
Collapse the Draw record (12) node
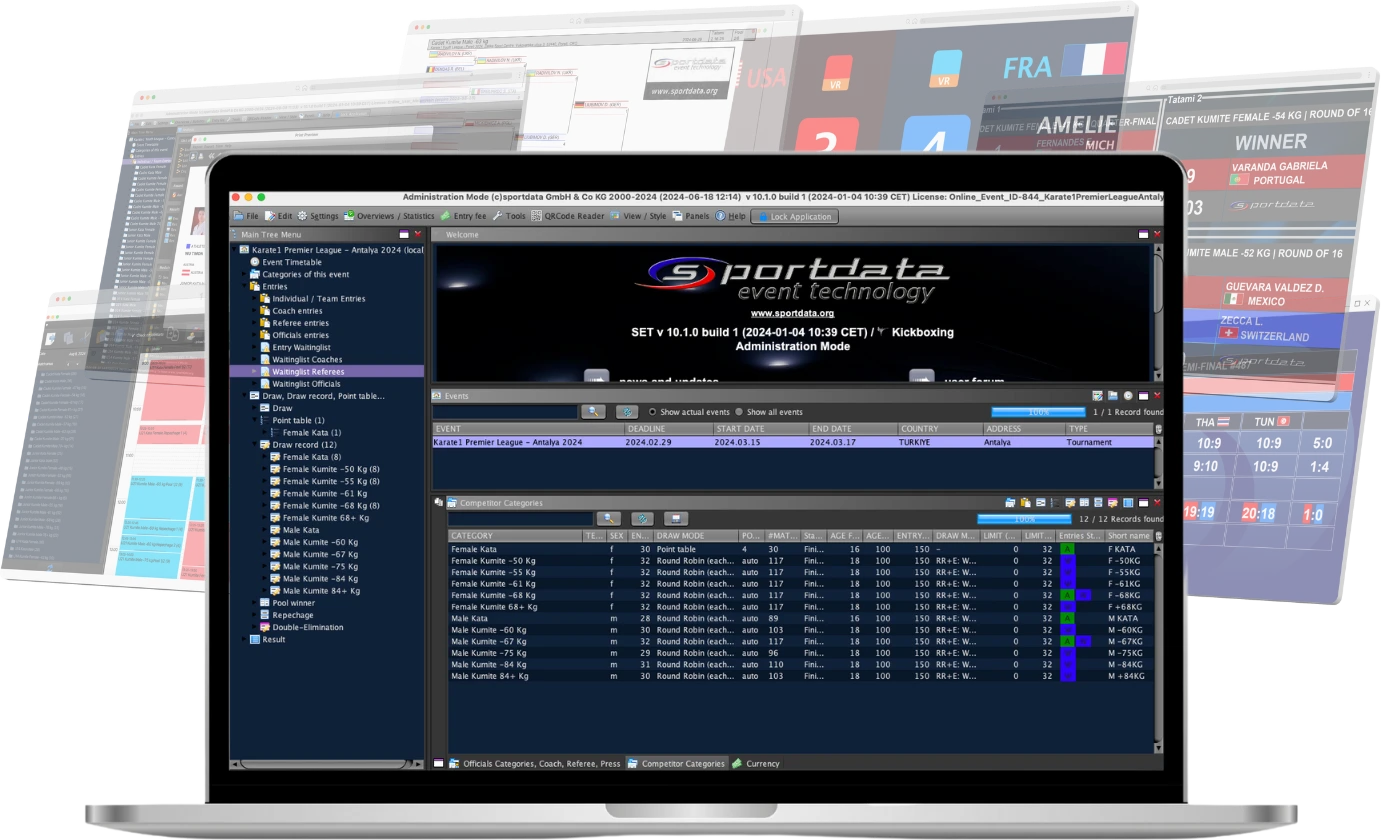pos(254,444)
